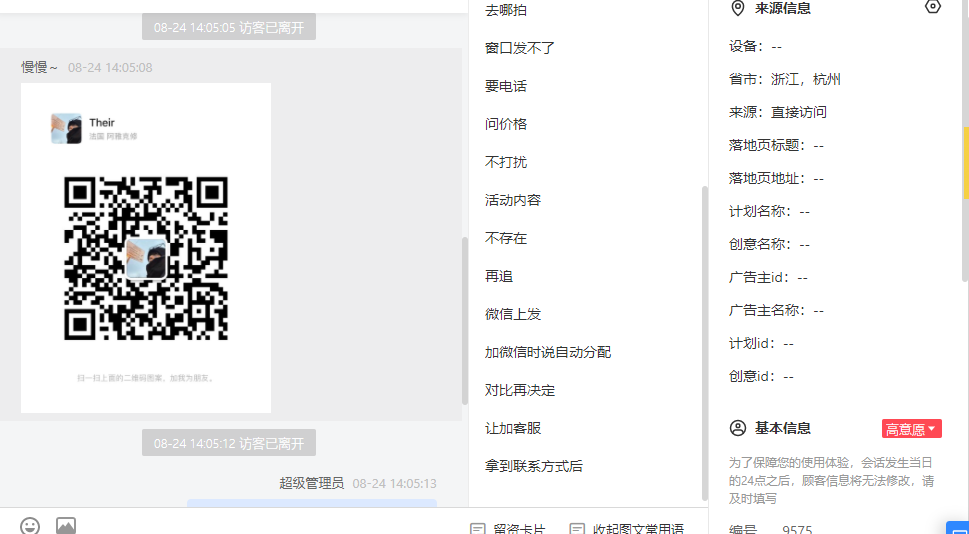The height and width of the screenshot is (534, 969).
Task: Click the 14:05:05 访客已离开 notice
Action: [x=229, y=27]
